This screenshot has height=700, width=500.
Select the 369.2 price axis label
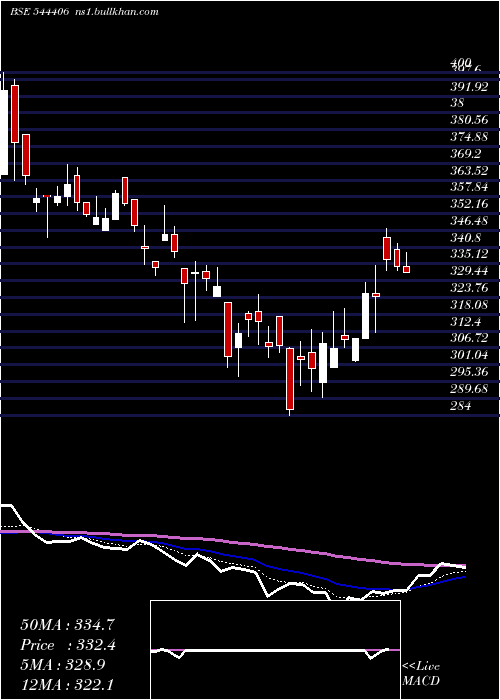point(465,154)
